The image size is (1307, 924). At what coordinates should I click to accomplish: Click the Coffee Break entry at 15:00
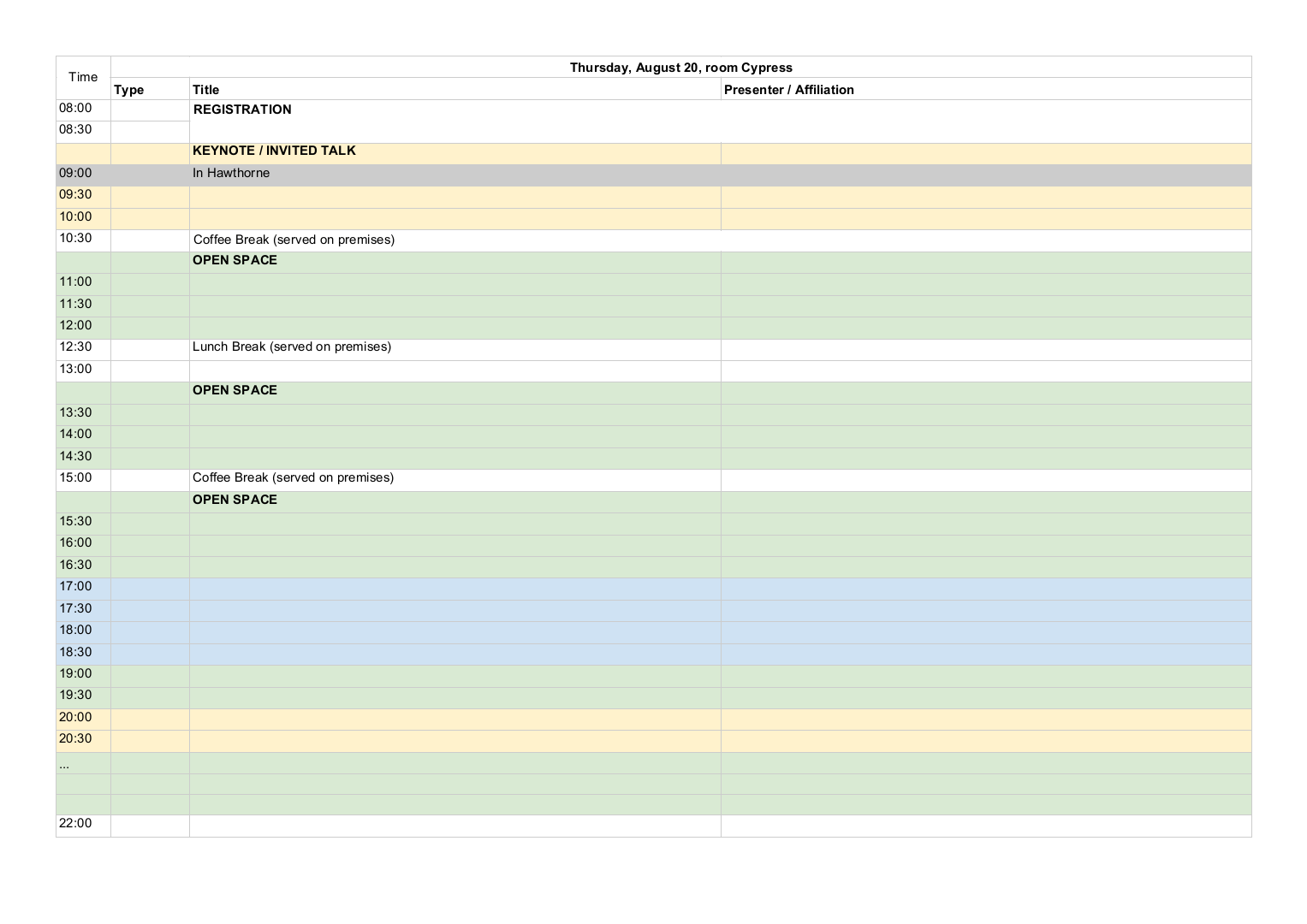click(x=293, y=477)
